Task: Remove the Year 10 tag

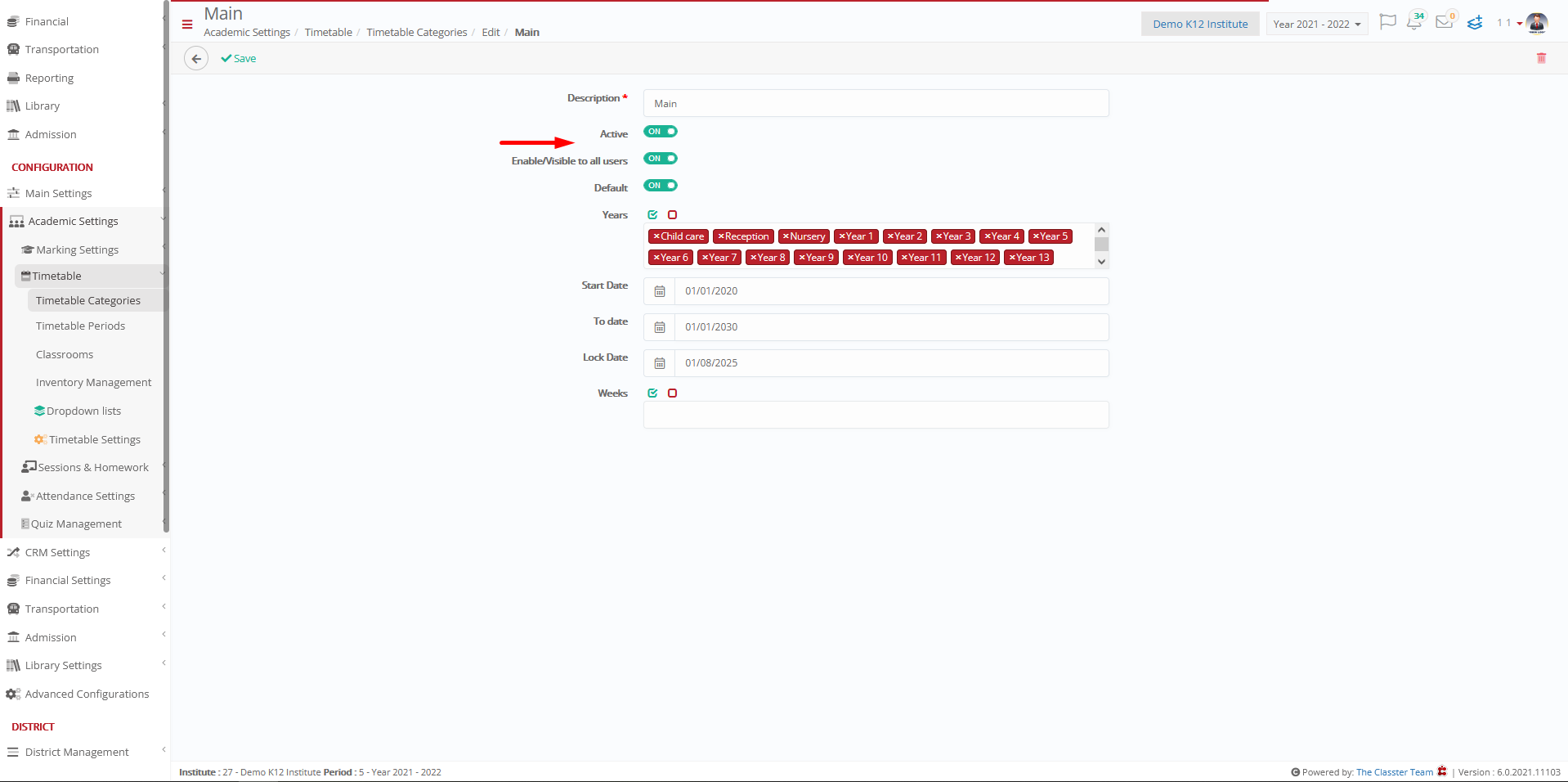Action: point(851,258)
